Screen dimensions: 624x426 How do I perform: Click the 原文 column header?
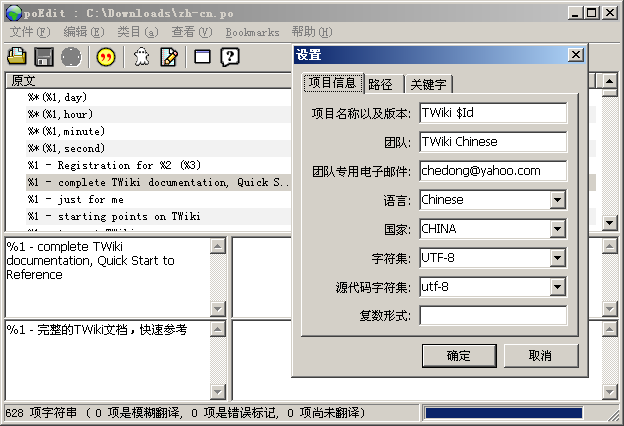click(149, 81)
